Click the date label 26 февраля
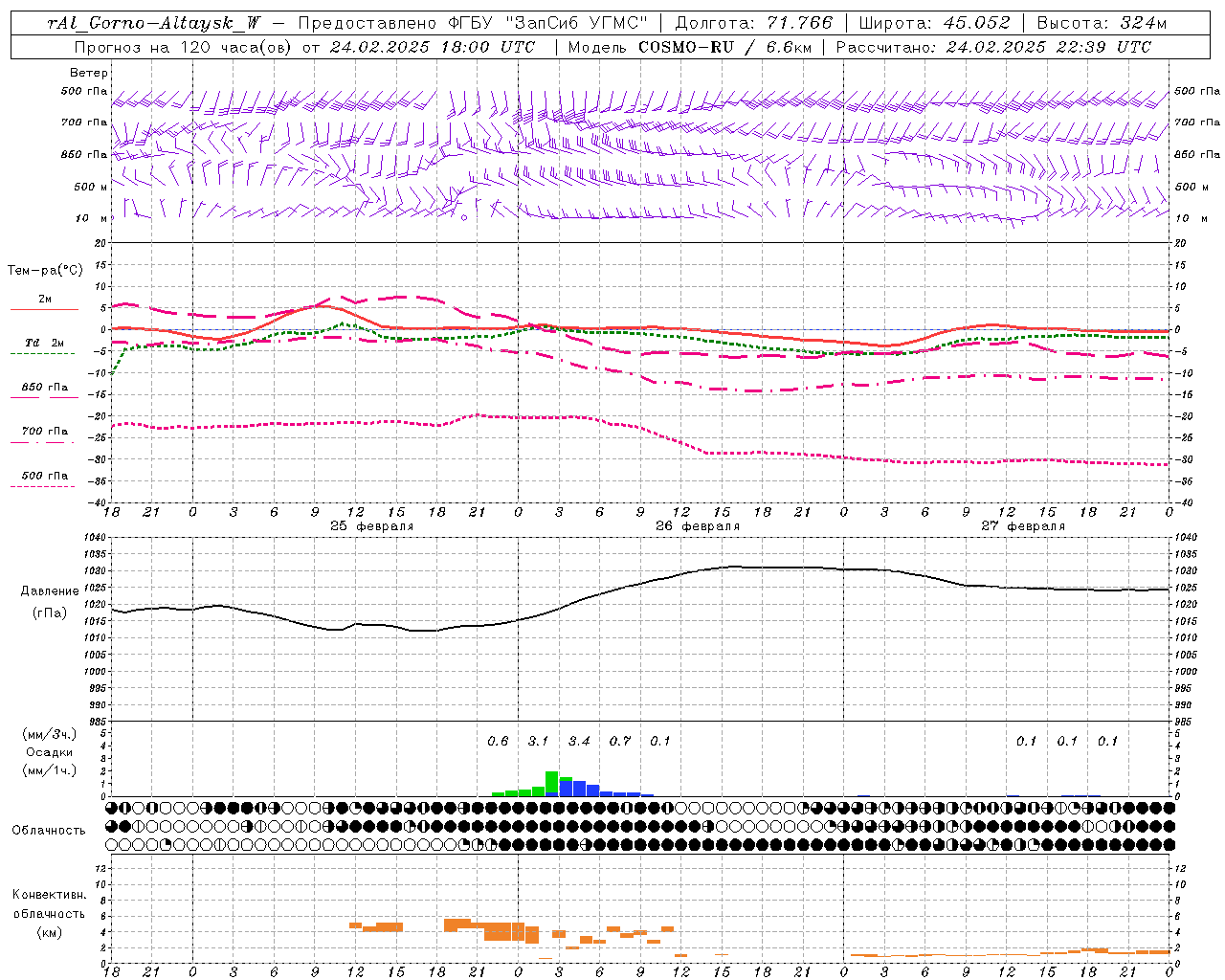 pyautogui.click(x=698, y=526)
